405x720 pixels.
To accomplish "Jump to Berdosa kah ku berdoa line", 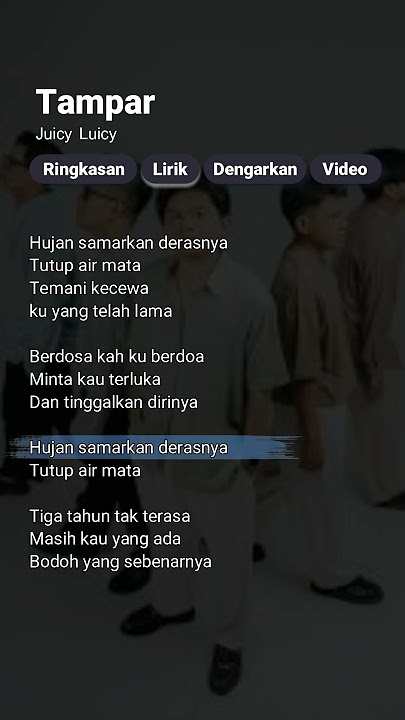I will [x=117, y=356].
